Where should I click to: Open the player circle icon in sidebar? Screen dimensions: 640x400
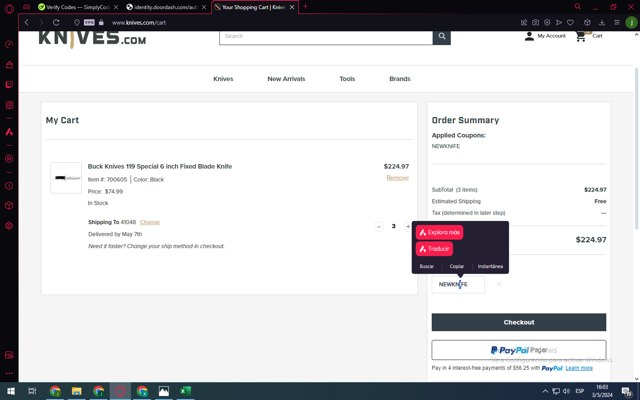coord(9,158)
